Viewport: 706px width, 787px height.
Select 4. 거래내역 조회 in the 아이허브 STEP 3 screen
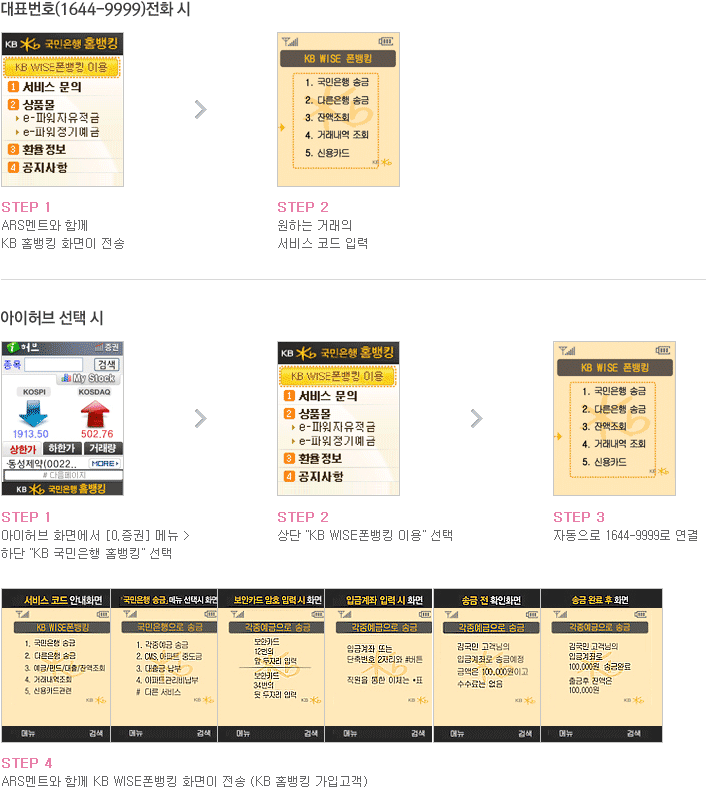click(x=613, y=444)
